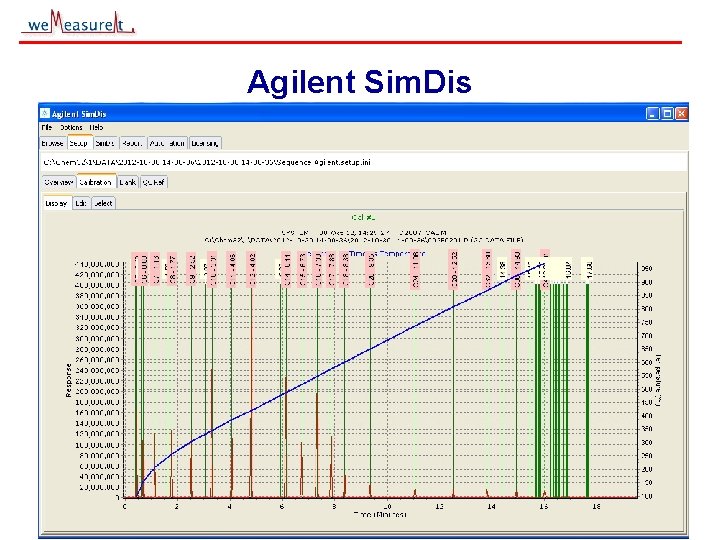
Task: Close the Agilent SimDis window
Action: click(681, 113)
